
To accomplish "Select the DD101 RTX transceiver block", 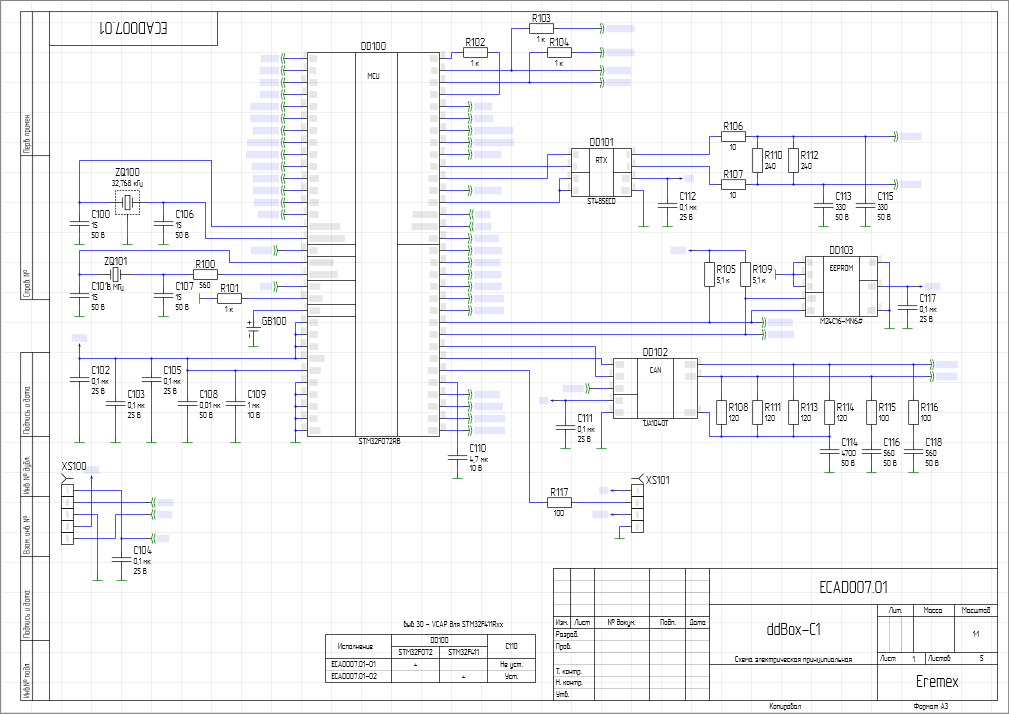I will pos(601,172).
